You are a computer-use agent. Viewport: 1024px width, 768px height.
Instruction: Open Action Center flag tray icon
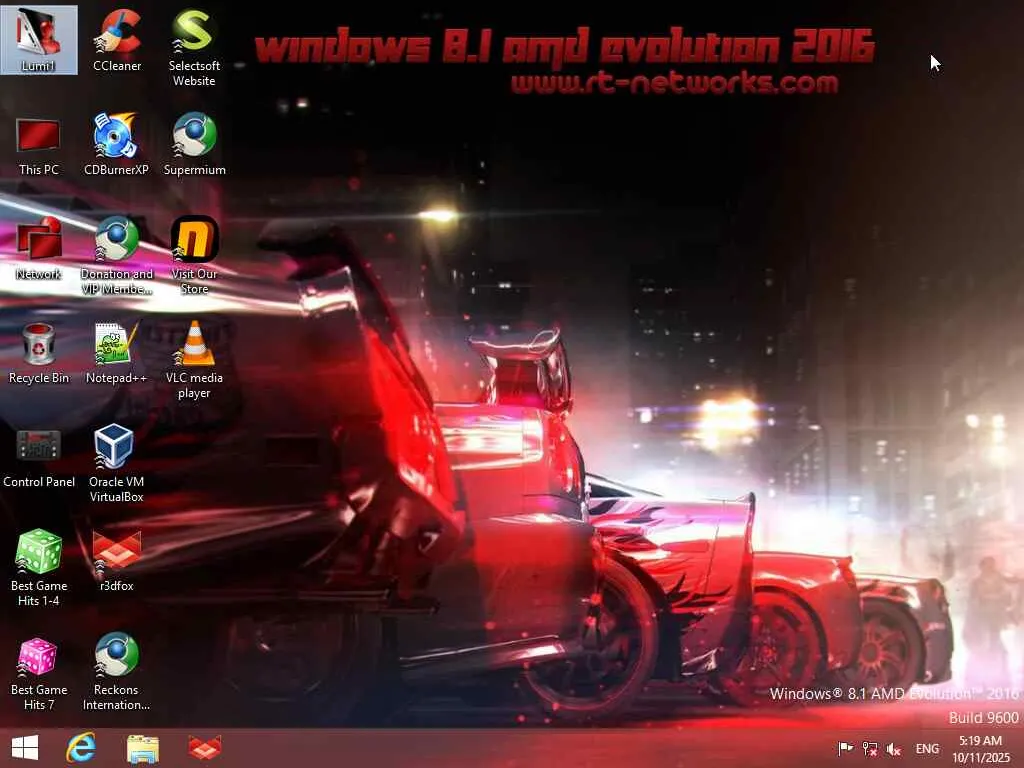(x=845, y=748)
